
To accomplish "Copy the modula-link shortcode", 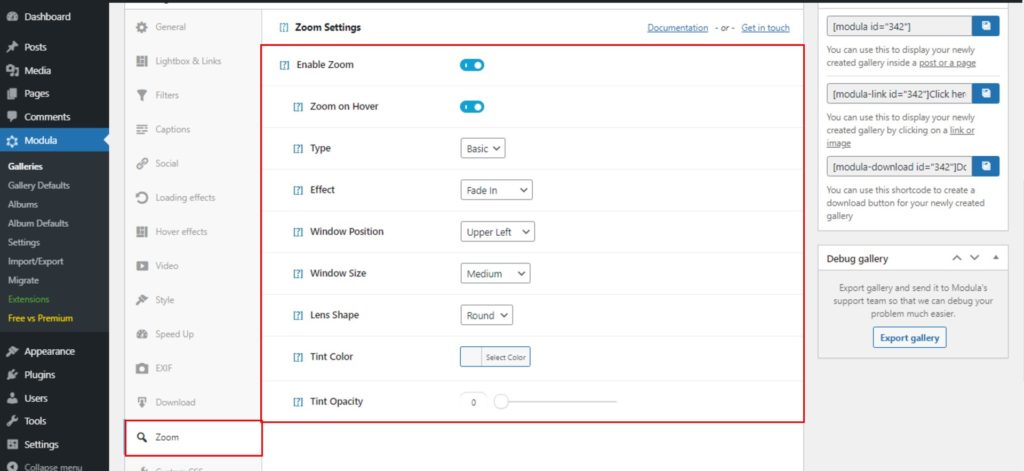I will coord(986,93).
